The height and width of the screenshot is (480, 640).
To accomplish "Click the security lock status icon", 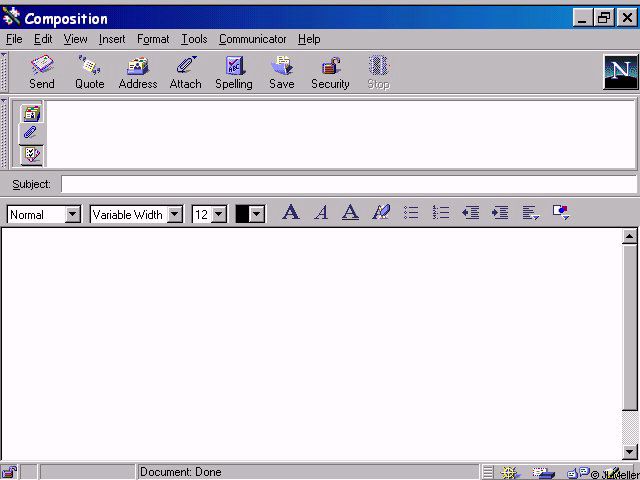I will coord(9,472).
